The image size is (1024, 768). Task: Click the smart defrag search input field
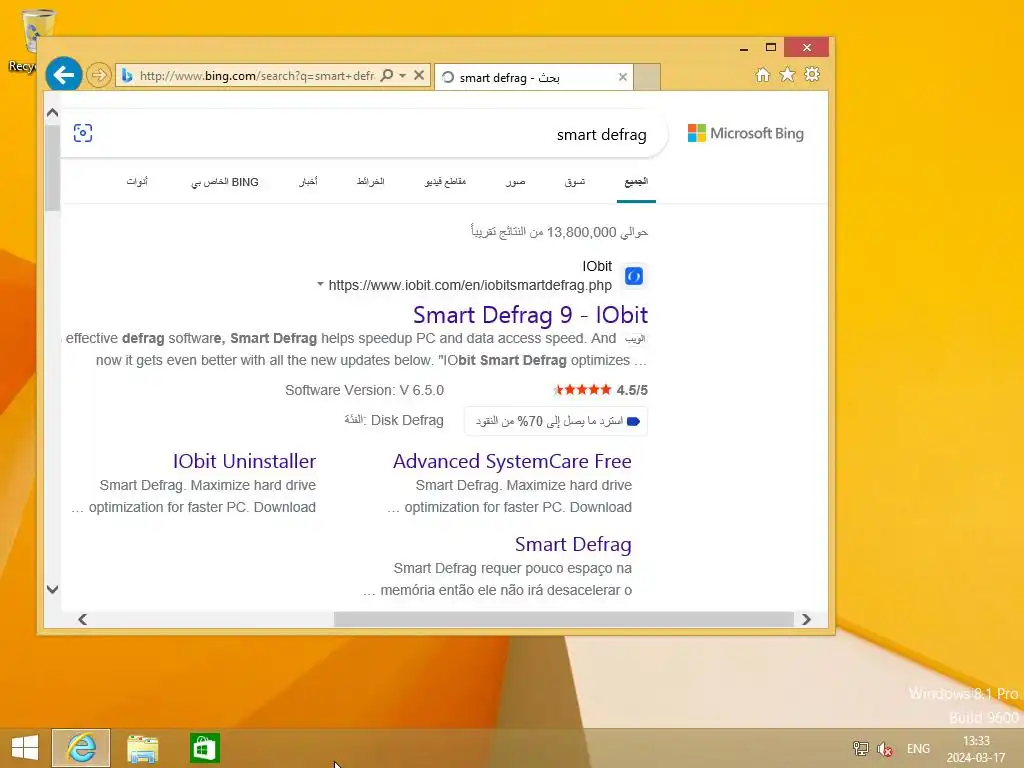(366, 134)
